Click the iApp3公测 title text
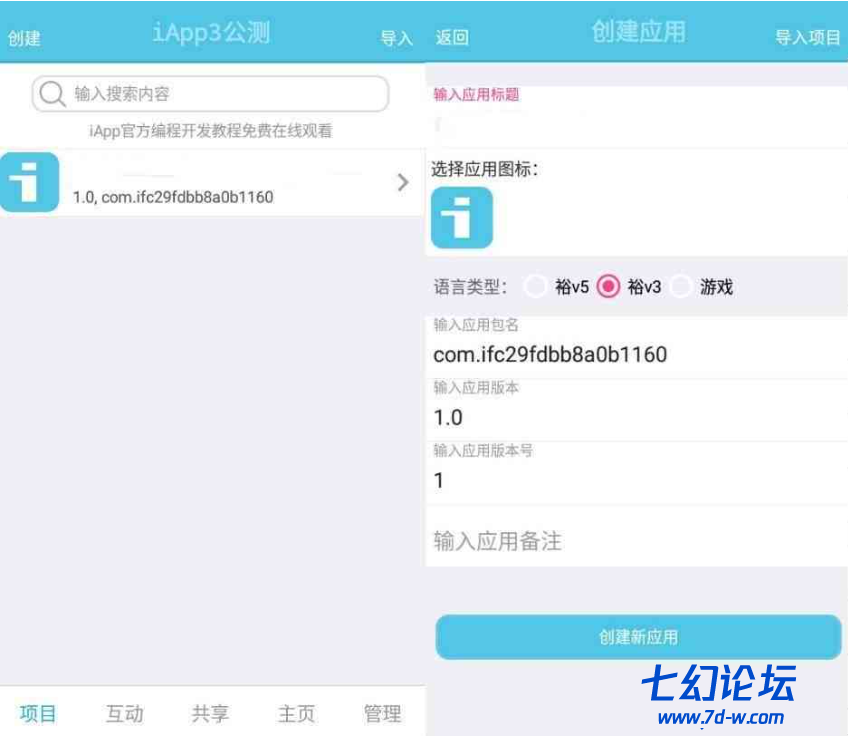Viewport: 848px width, 738px height. pos(211,33)
